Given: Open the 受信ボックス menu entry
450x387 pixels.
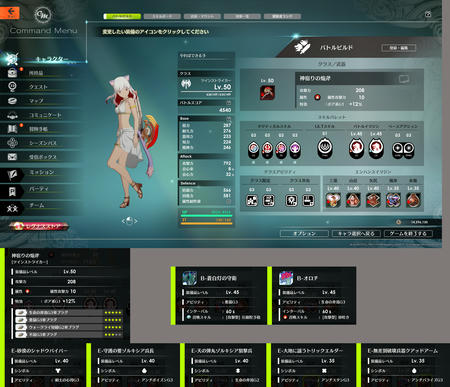Looking at the screenshot, I should coord(43,157).
